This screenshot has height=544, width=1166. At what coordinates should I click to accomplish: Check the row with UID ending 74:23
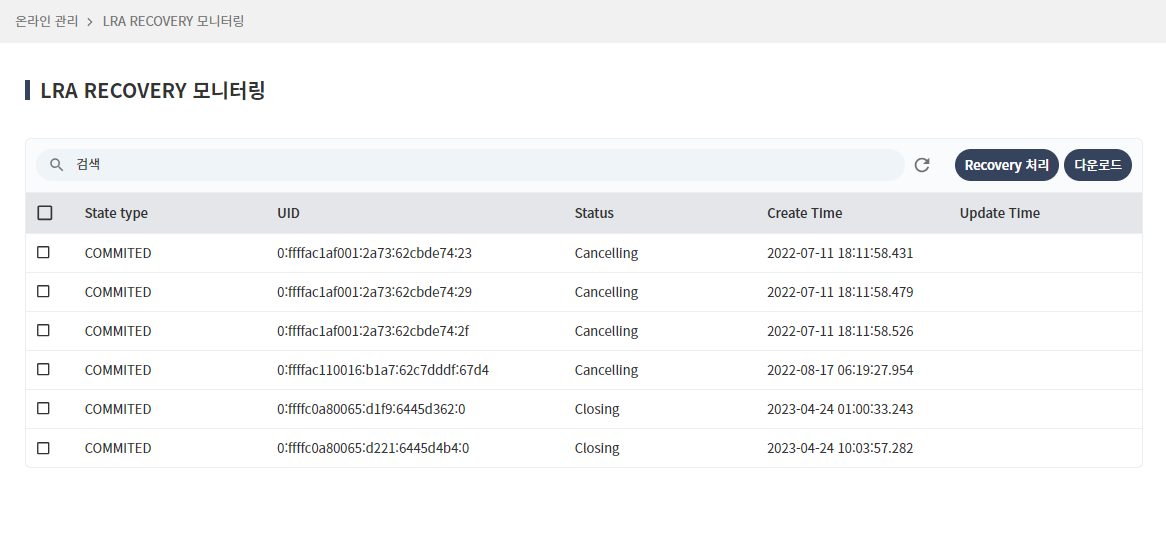(43, 253)
